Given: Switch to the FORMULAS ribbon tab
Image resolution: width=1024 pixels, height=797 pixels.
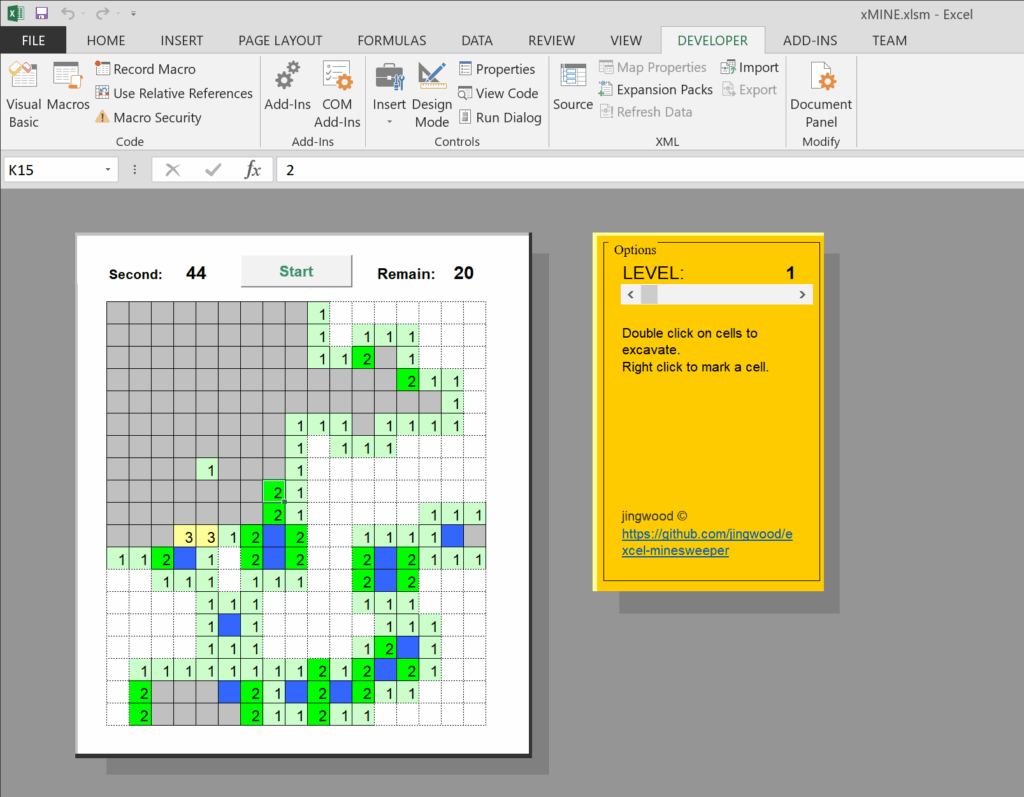Looking at the screenshot, I should [391, 40].
